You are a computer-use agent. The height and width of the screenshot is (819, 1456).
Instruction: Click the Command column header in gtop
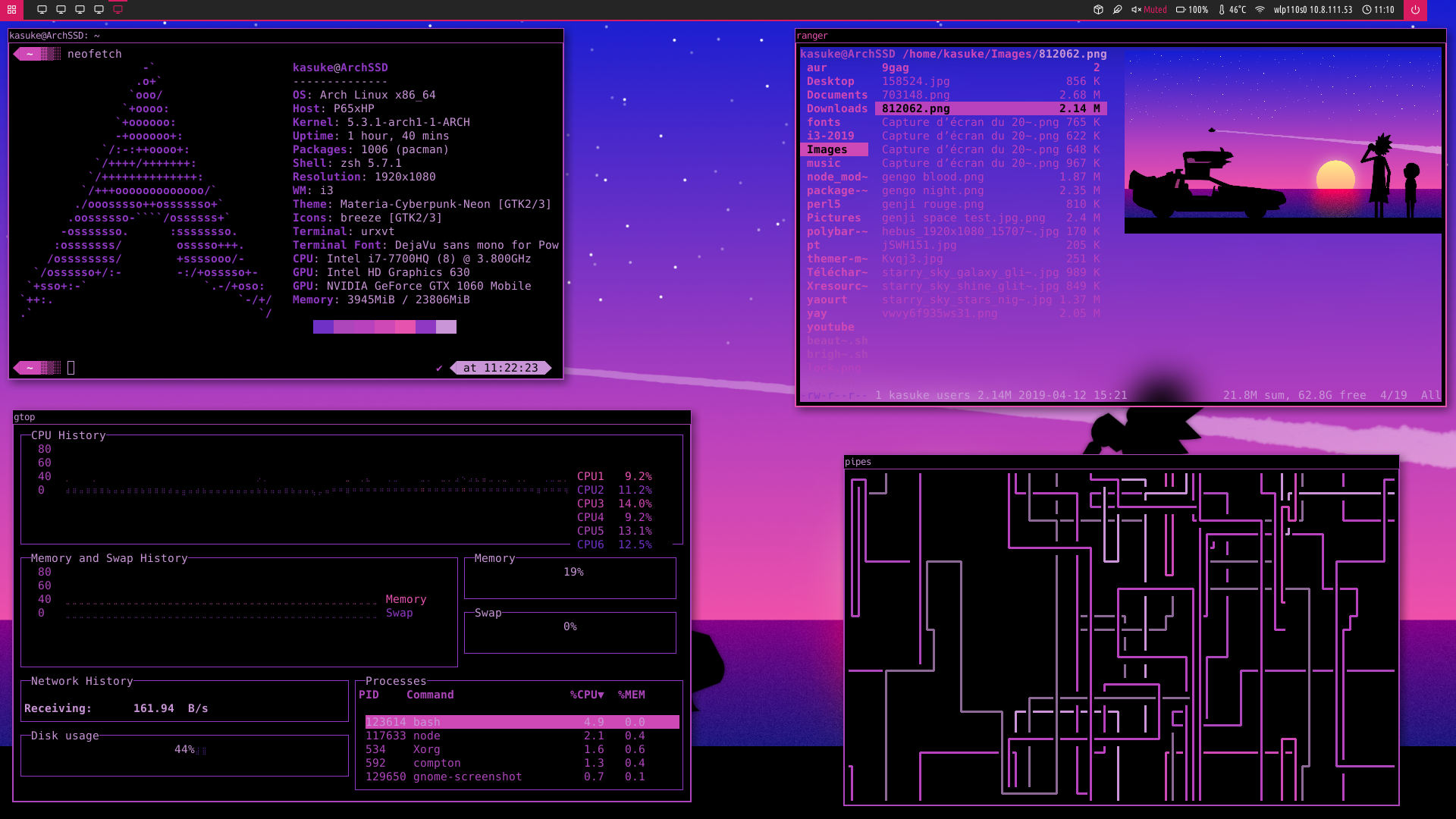click(430, 695)
